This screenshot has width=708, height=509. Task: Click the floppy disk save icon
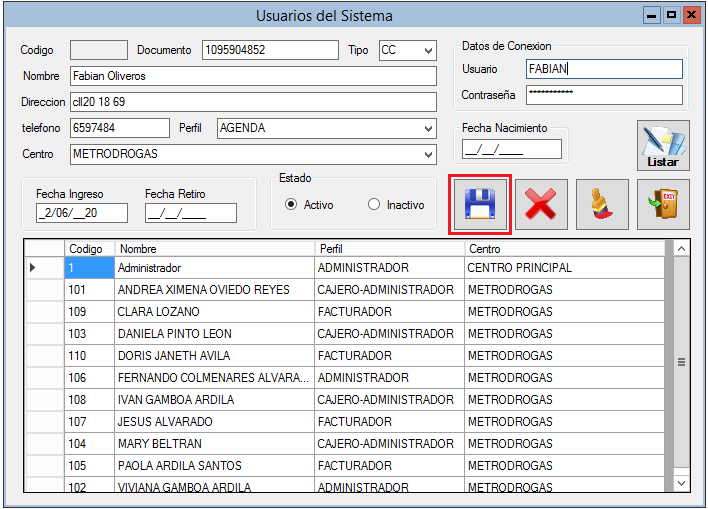[480, 205]
